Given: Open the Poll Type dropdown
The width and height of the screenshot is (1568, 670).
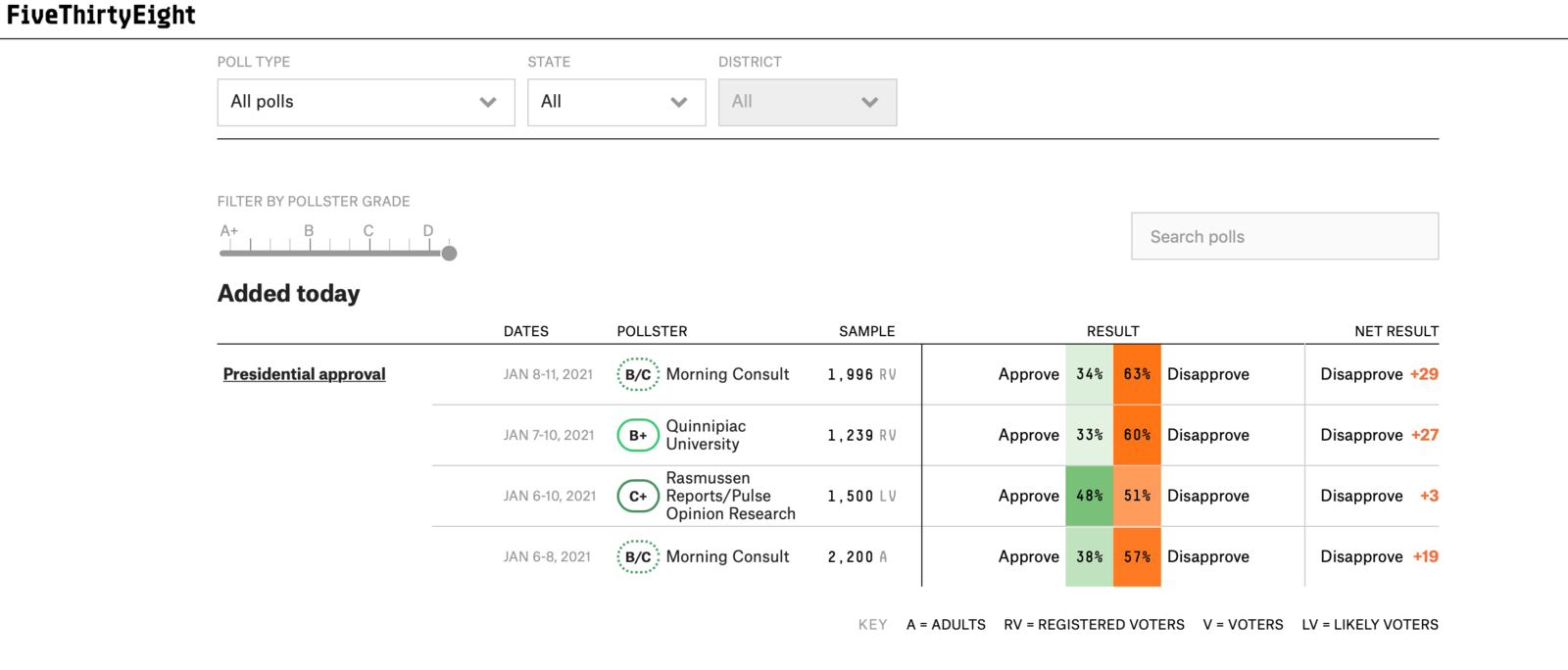Looking at the screenshot, I should point(366,102).
